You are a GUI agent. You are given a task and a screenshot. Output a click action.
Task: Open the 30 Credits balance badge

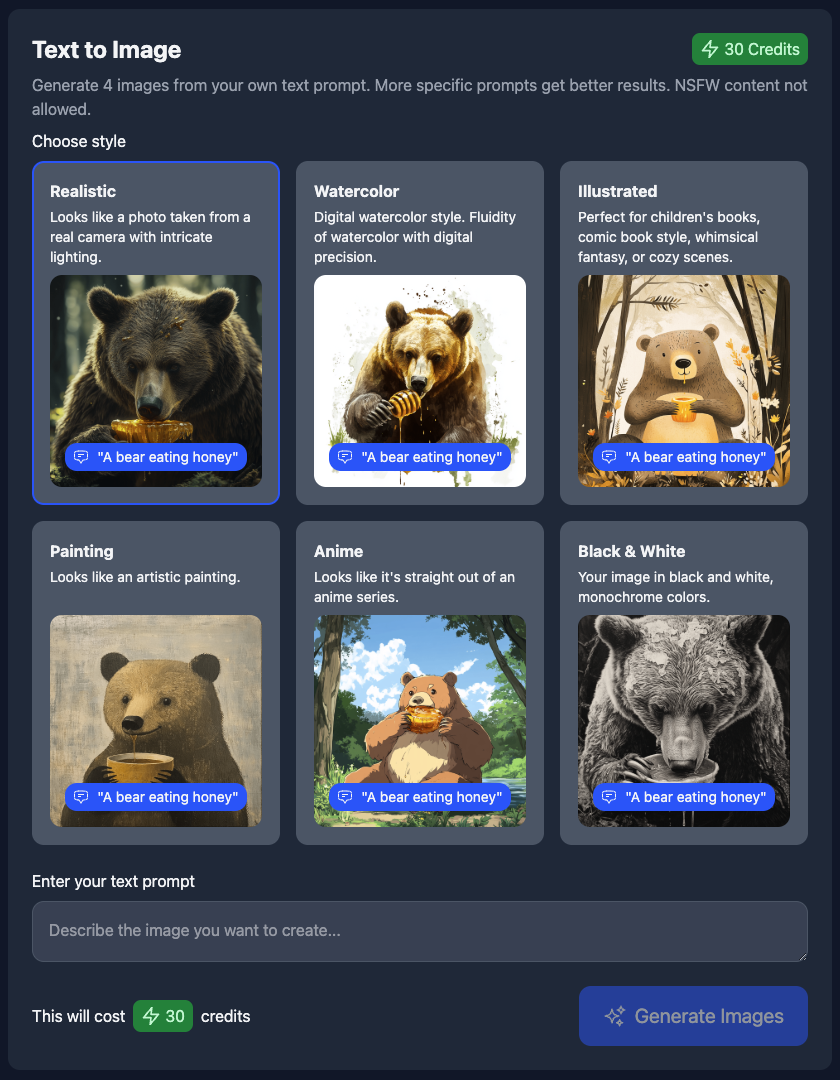coord(750,49)
